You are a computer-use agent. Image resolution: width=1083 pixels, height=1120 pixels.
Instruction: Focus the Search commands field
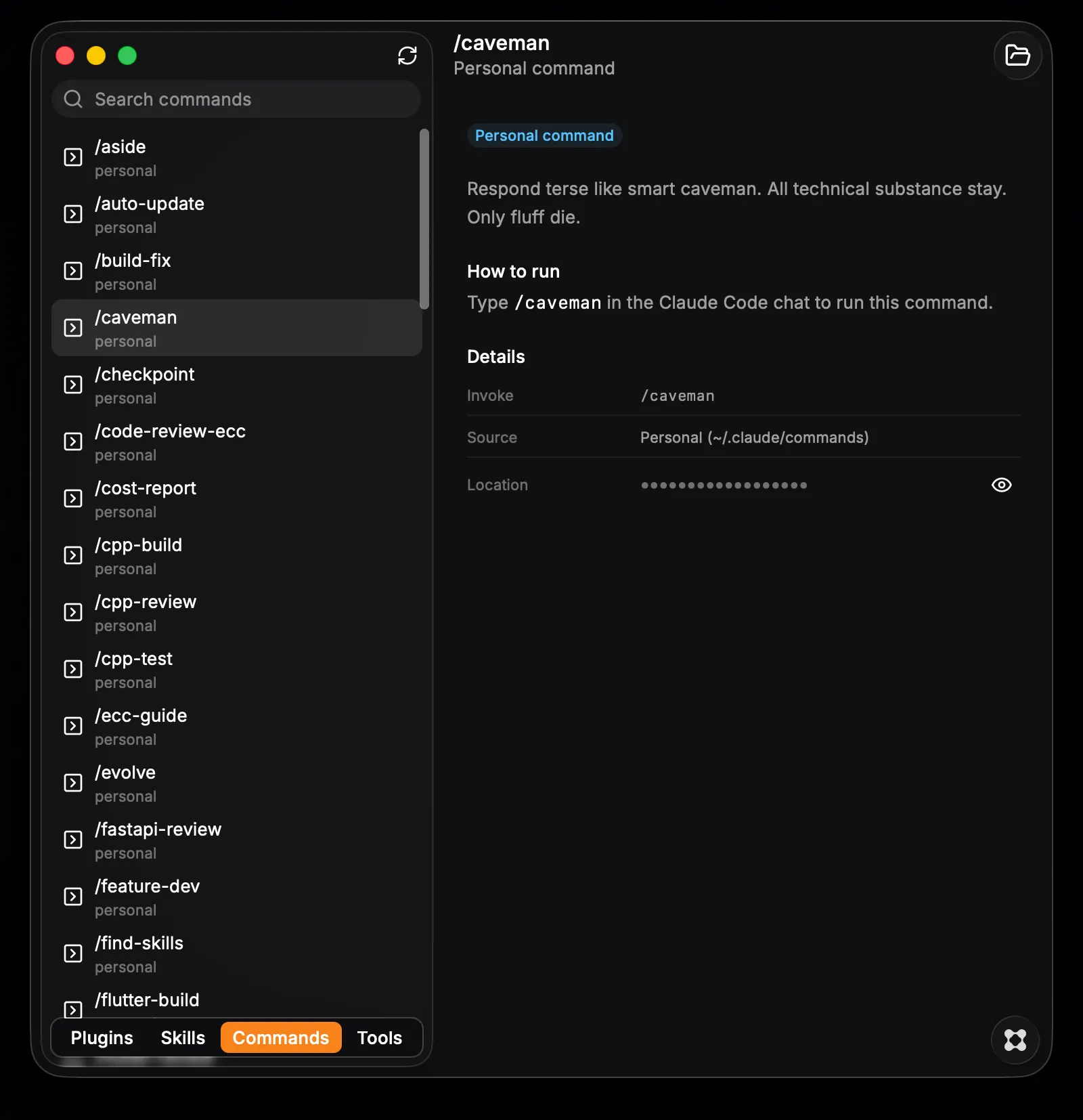(236, 100)
